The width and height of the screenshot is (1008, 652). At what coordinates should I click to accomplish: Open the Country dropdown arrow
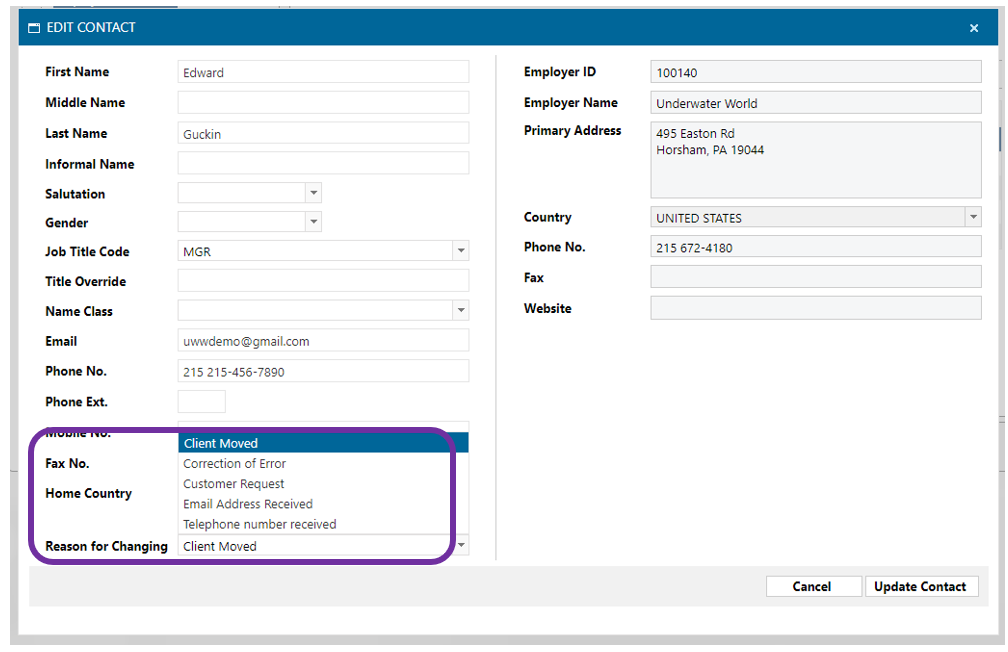pyautogui.click(x=972, y=217)
